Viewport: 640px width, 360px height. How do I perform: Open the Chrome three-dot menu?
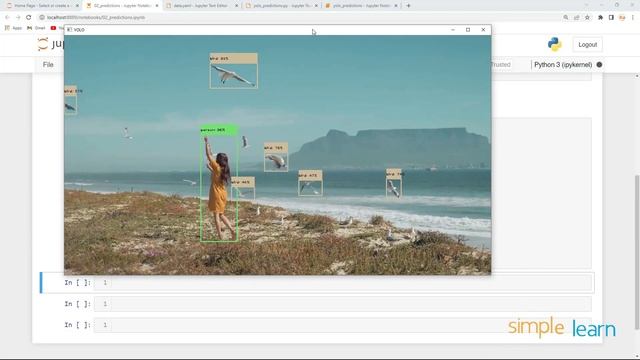click(x=633, y=18)
